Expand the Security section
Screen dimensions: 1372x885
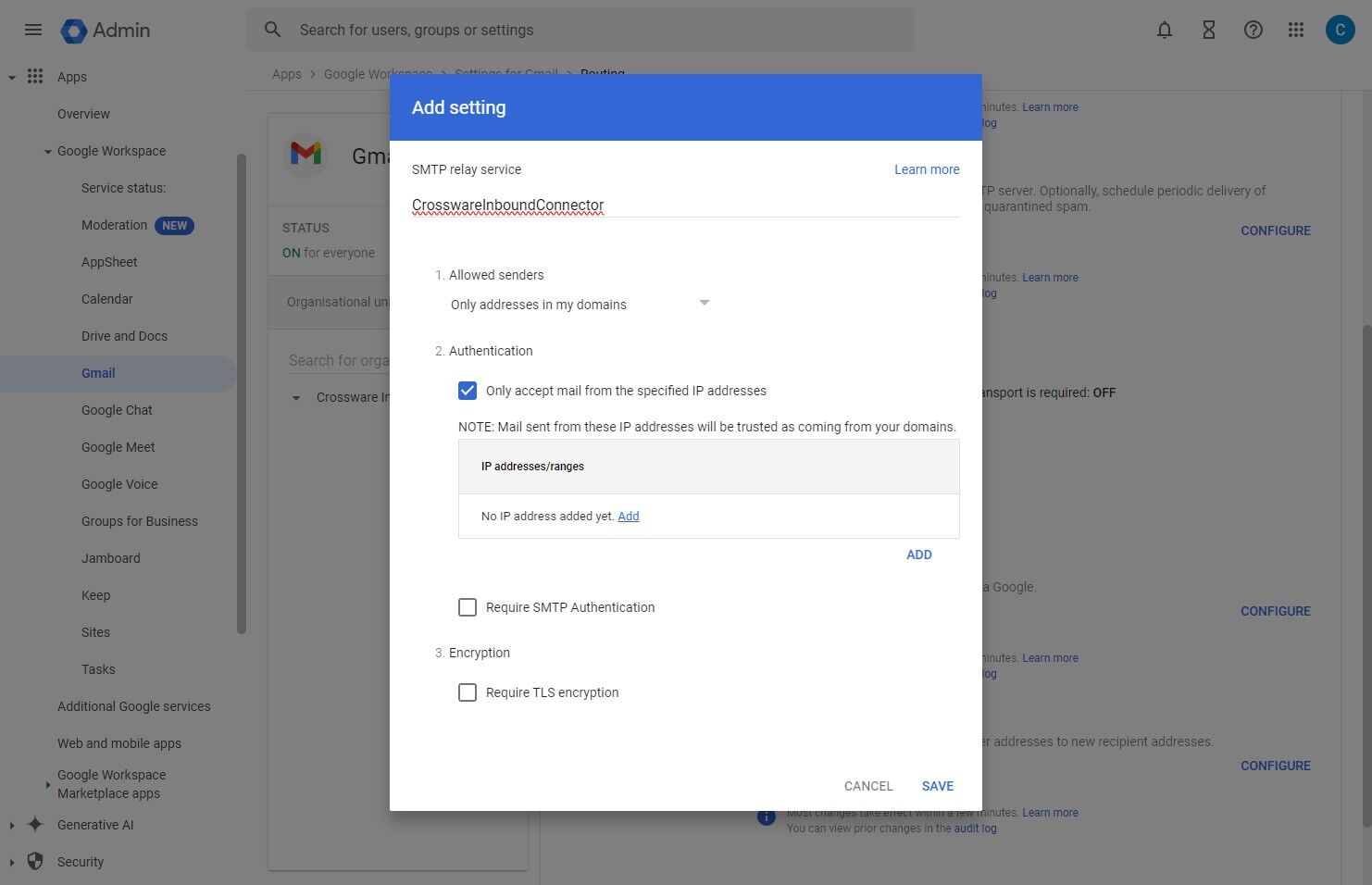11,862
